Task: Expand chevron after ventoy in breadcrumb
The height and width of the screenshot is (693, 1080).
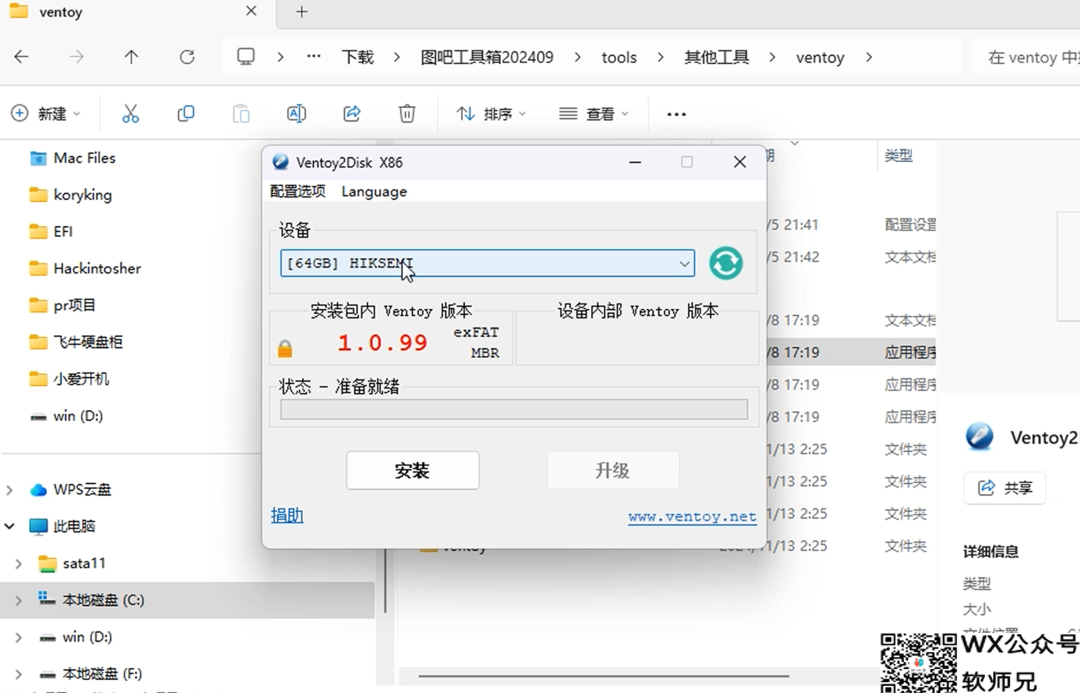Action: coord(869,57)
